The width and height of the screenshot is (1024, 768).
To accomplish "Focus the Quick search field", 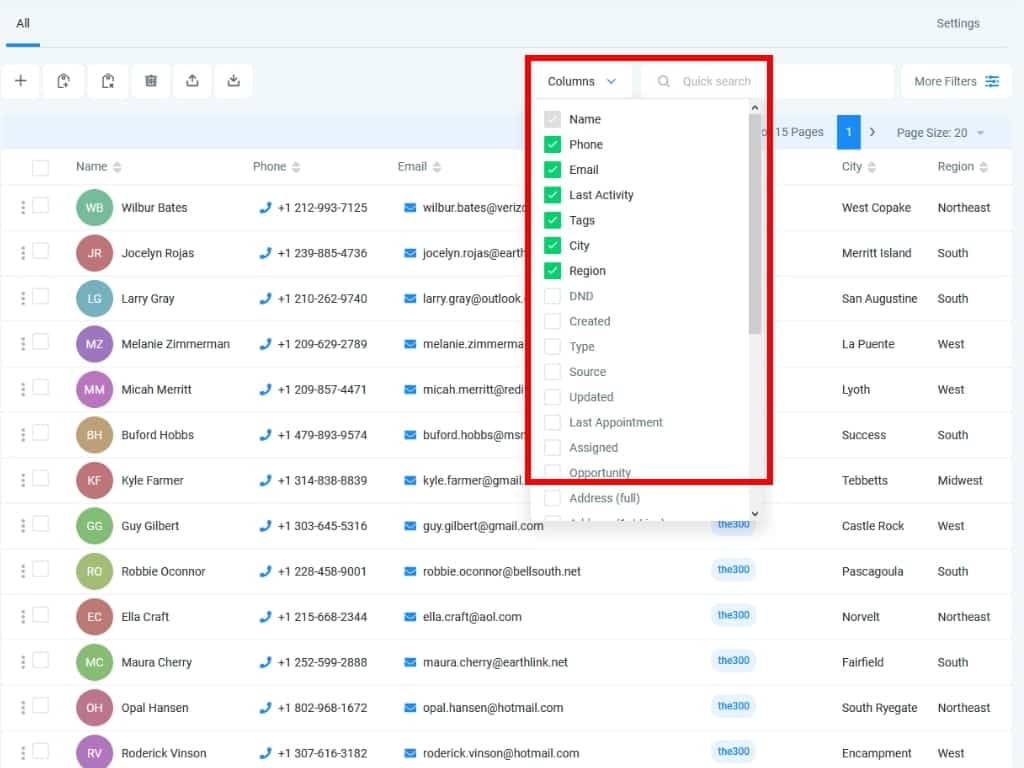I will pyautogui.click(x=716, y=81).
